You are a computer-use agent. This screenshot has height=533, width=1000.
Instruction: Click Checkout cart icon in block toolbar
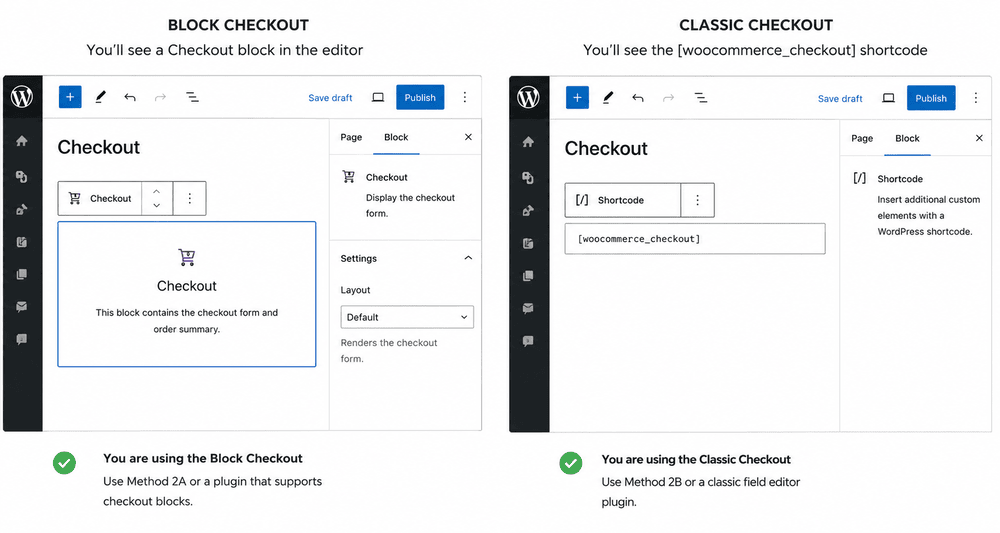pos(75,198)
